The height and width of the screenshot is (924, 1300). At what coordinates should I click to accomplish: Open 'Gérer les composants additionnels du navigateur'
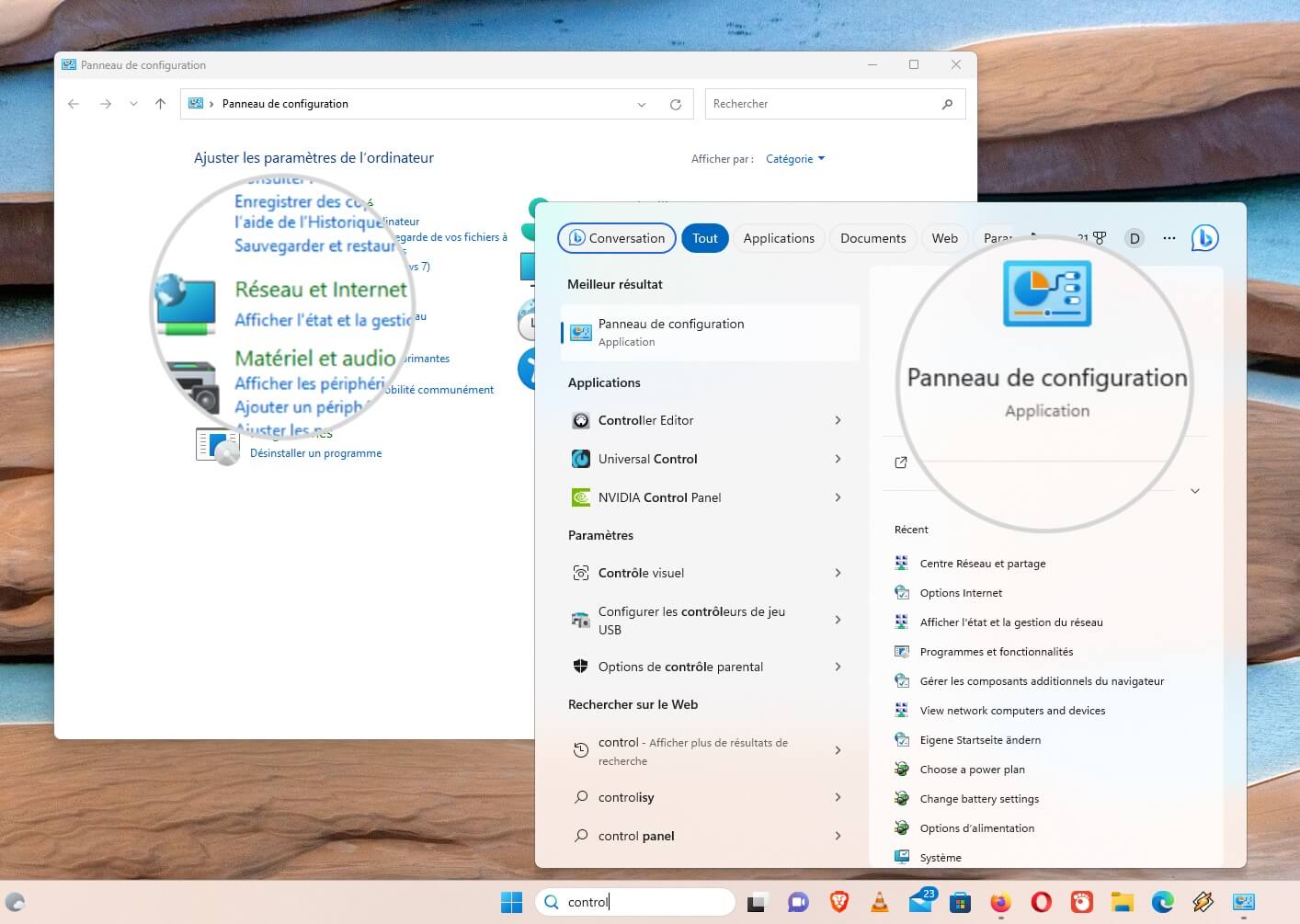(1042, 681)
